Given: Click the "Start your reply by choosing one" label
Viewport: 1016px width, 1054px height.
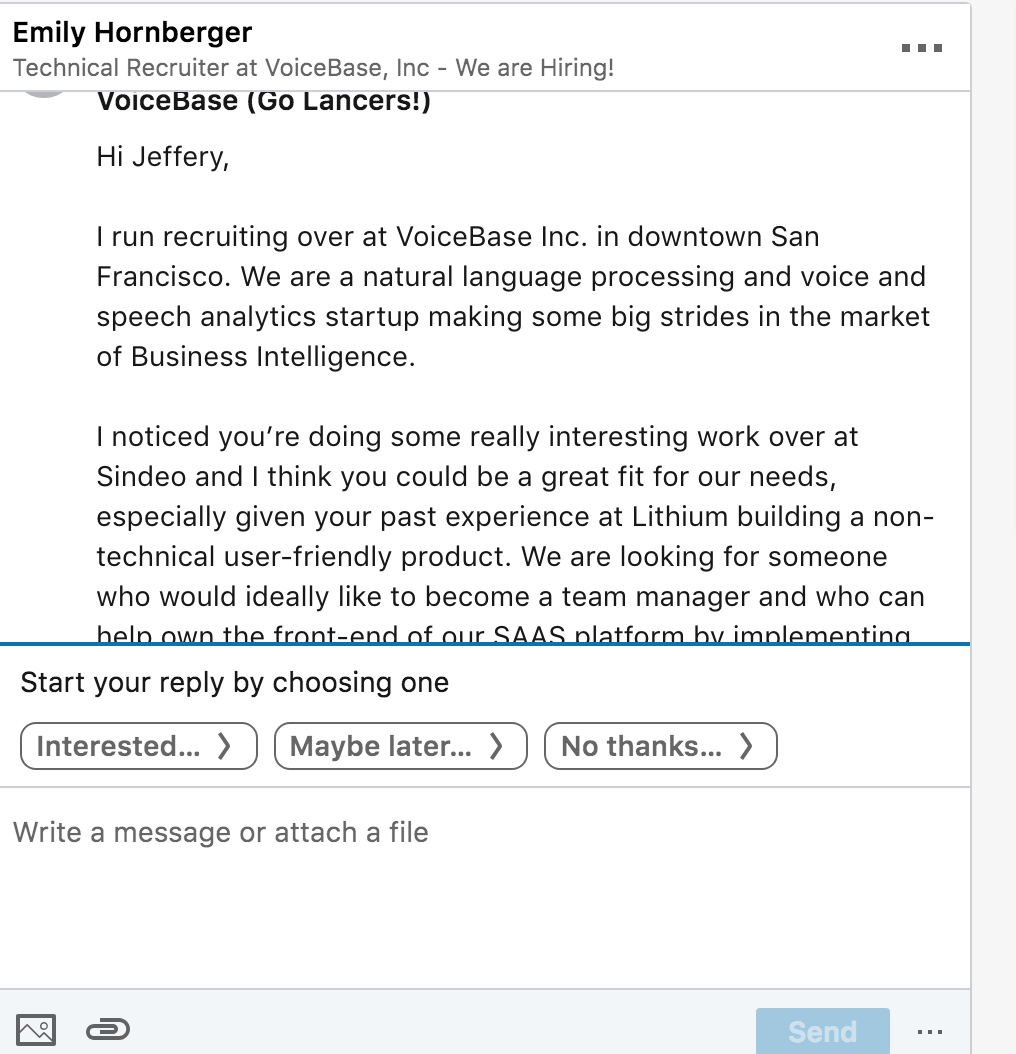Looking at the screenshot, I should [x=235, y=683].
